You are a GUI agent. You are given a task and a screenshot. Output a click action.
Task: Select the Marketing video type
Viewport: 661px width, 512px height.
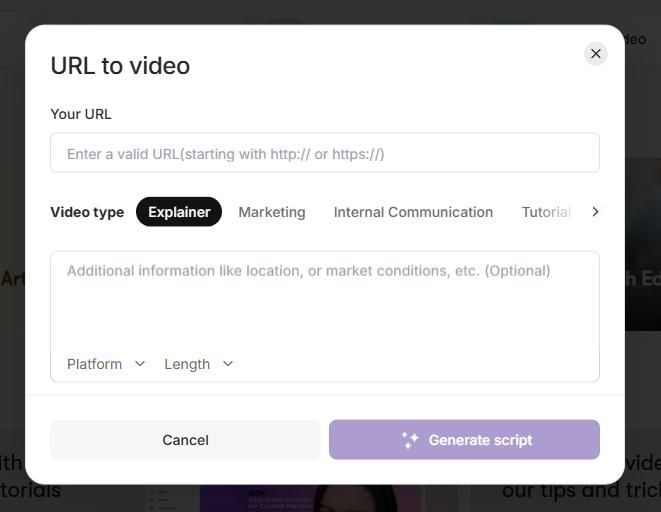click(272, 212)
